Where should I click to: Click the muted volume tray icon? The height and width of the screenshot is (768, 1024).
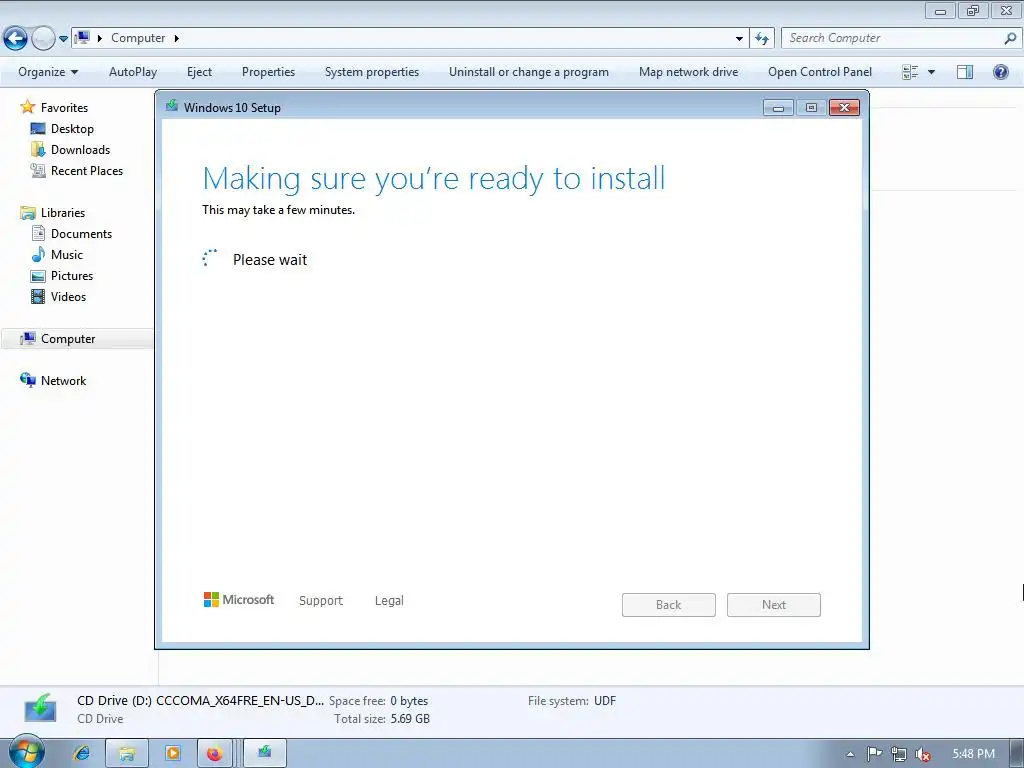[923, 754]
